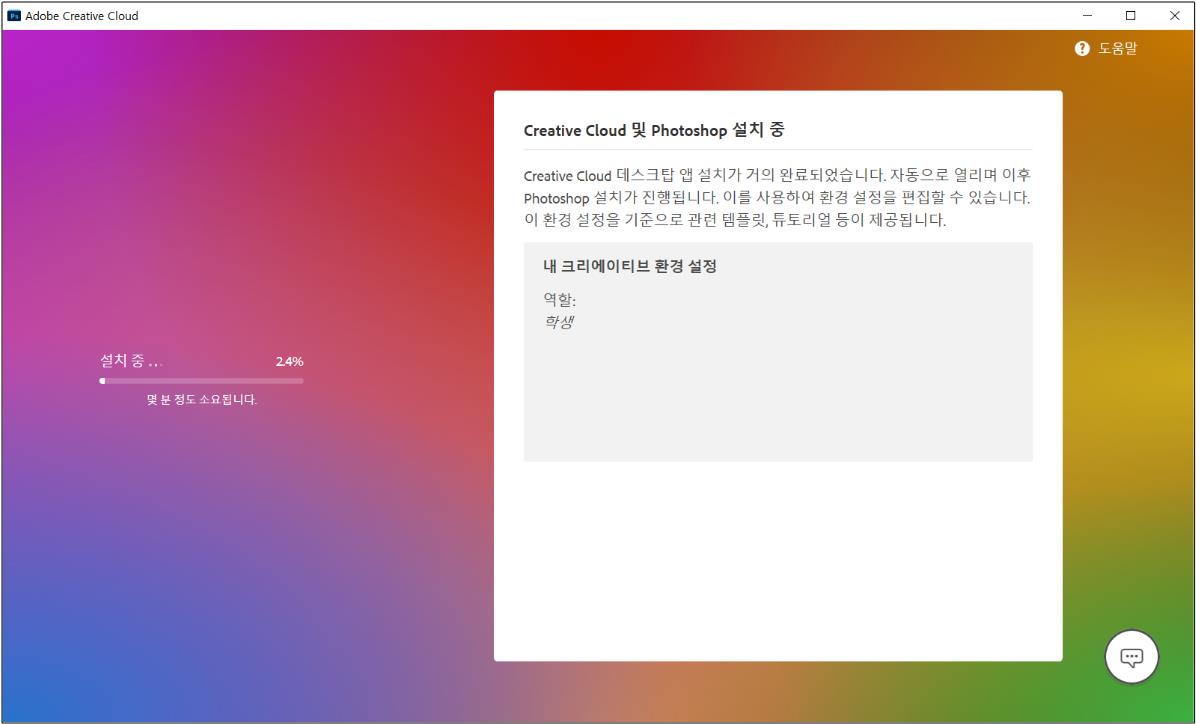Select the circled question mark next to 도움말
The image size is (1196, 724).
pos(1081,47)
